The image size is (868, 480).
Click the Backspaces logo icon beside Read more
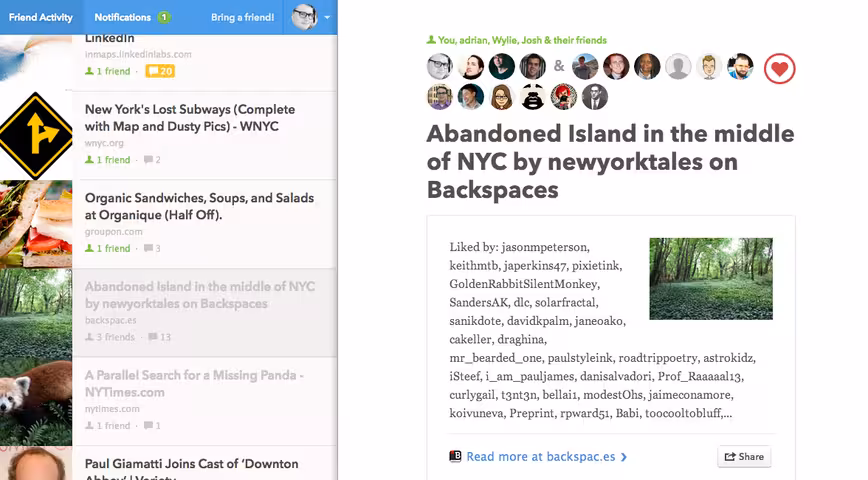pyautogui.click(x=455, y=456)
